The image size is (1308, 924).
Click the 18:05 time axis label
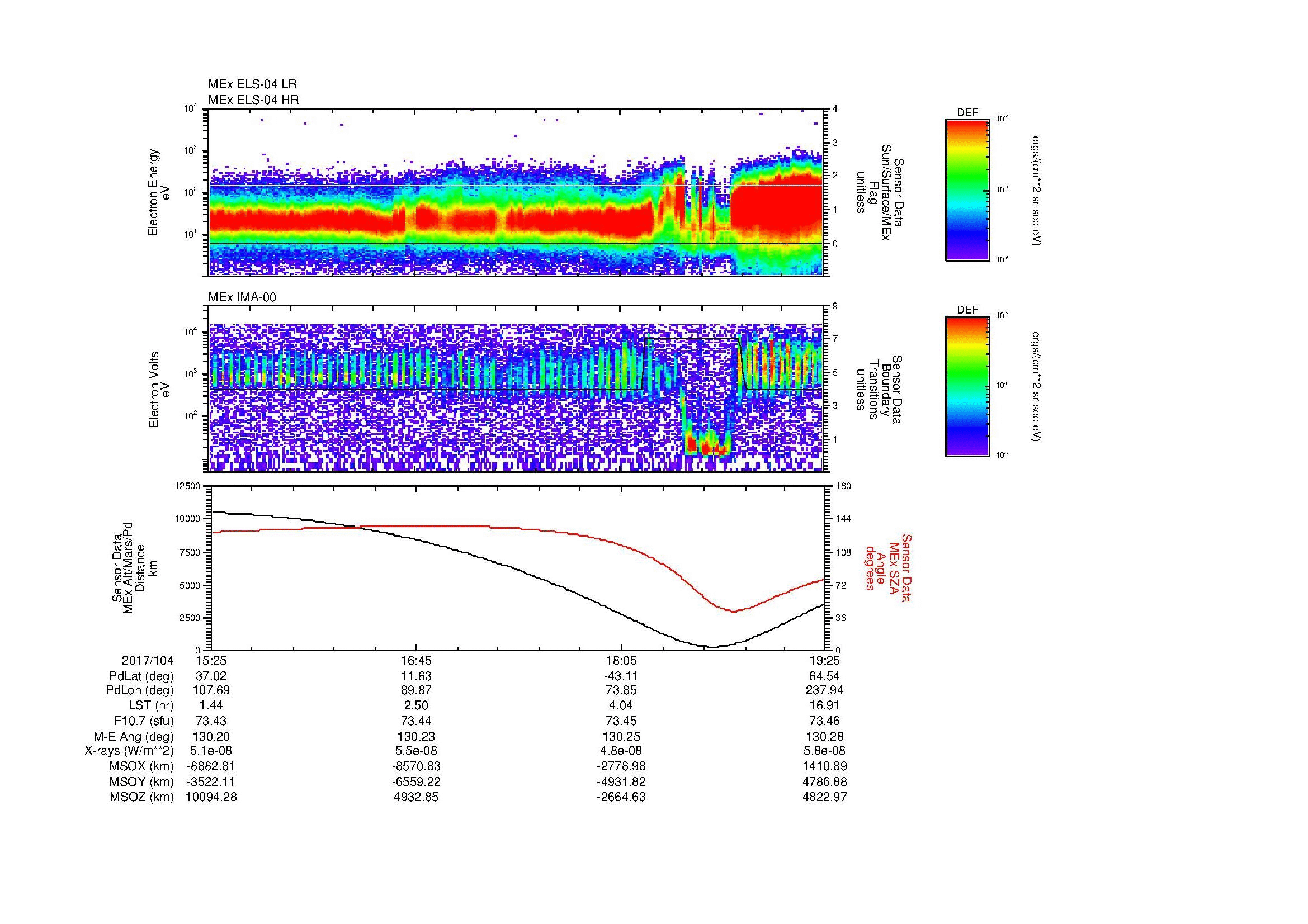(621, 660)
